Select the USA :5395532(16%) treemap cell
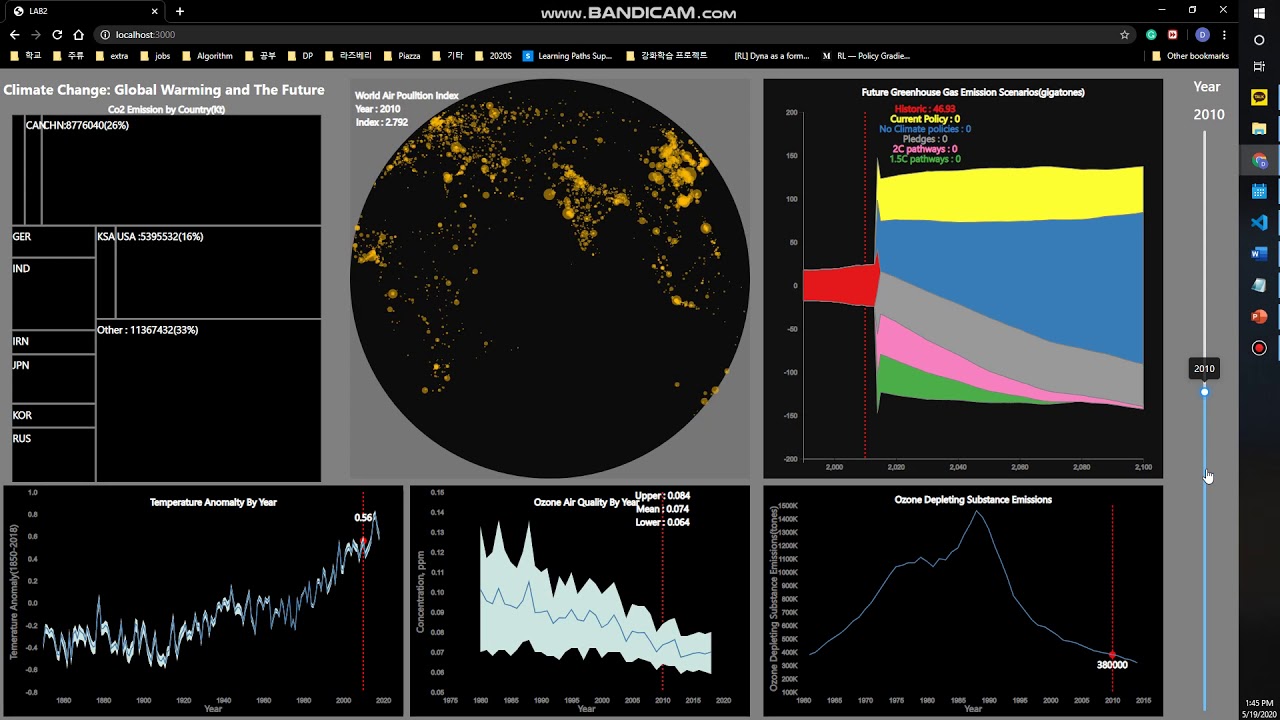The height and width of the screenshot is (720, 1280). 219,273
